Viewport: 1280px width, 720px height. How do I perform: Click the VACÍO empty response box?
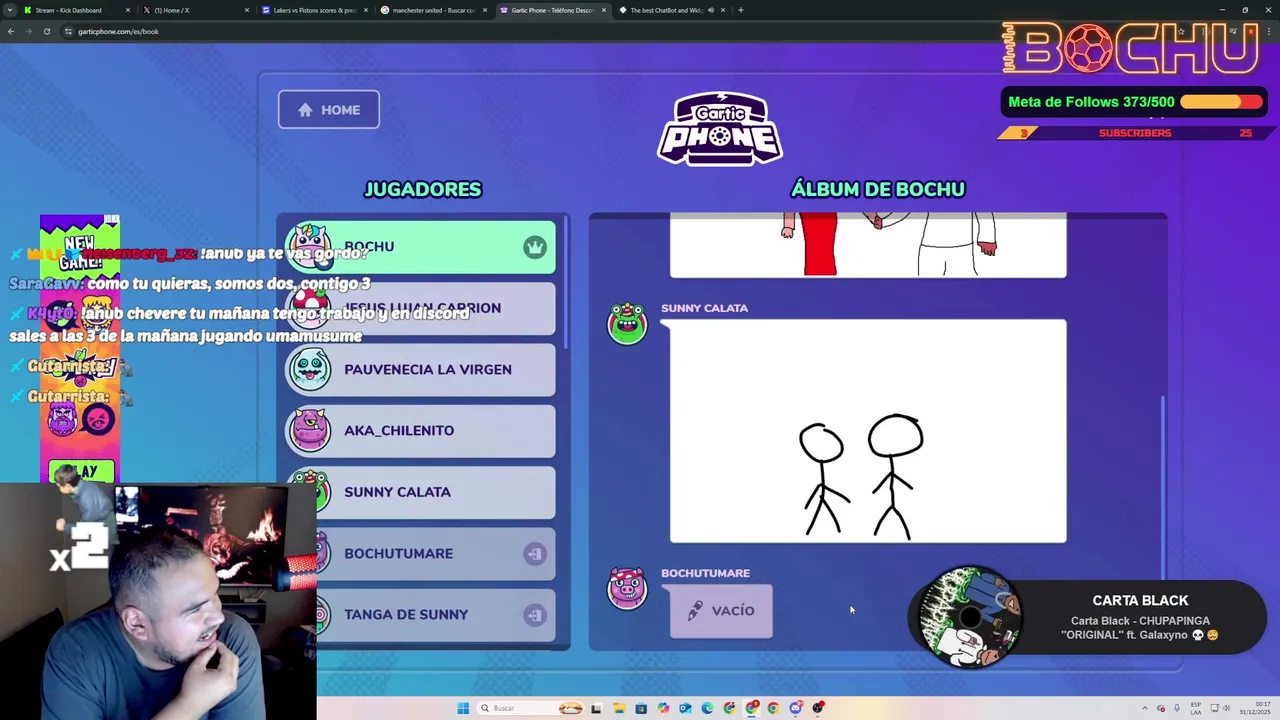(721, 611)
